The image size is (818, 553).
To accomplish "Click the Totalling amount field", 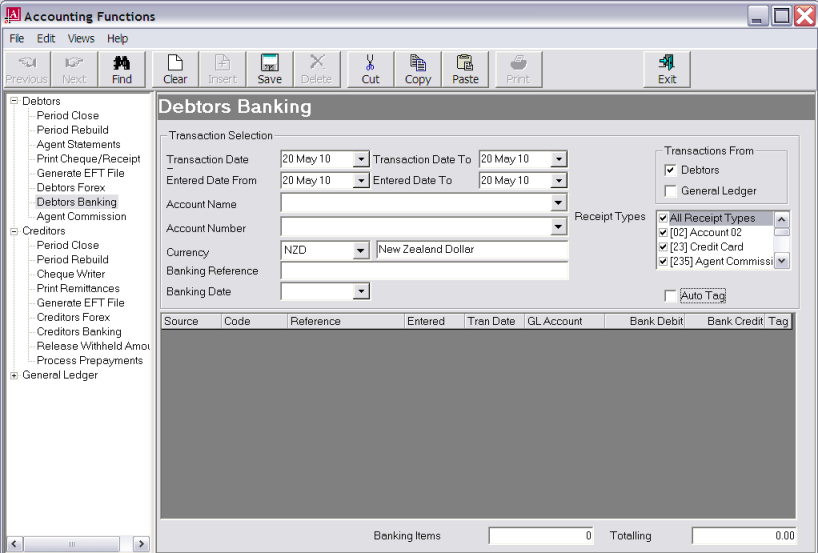I will click(744, 536).
